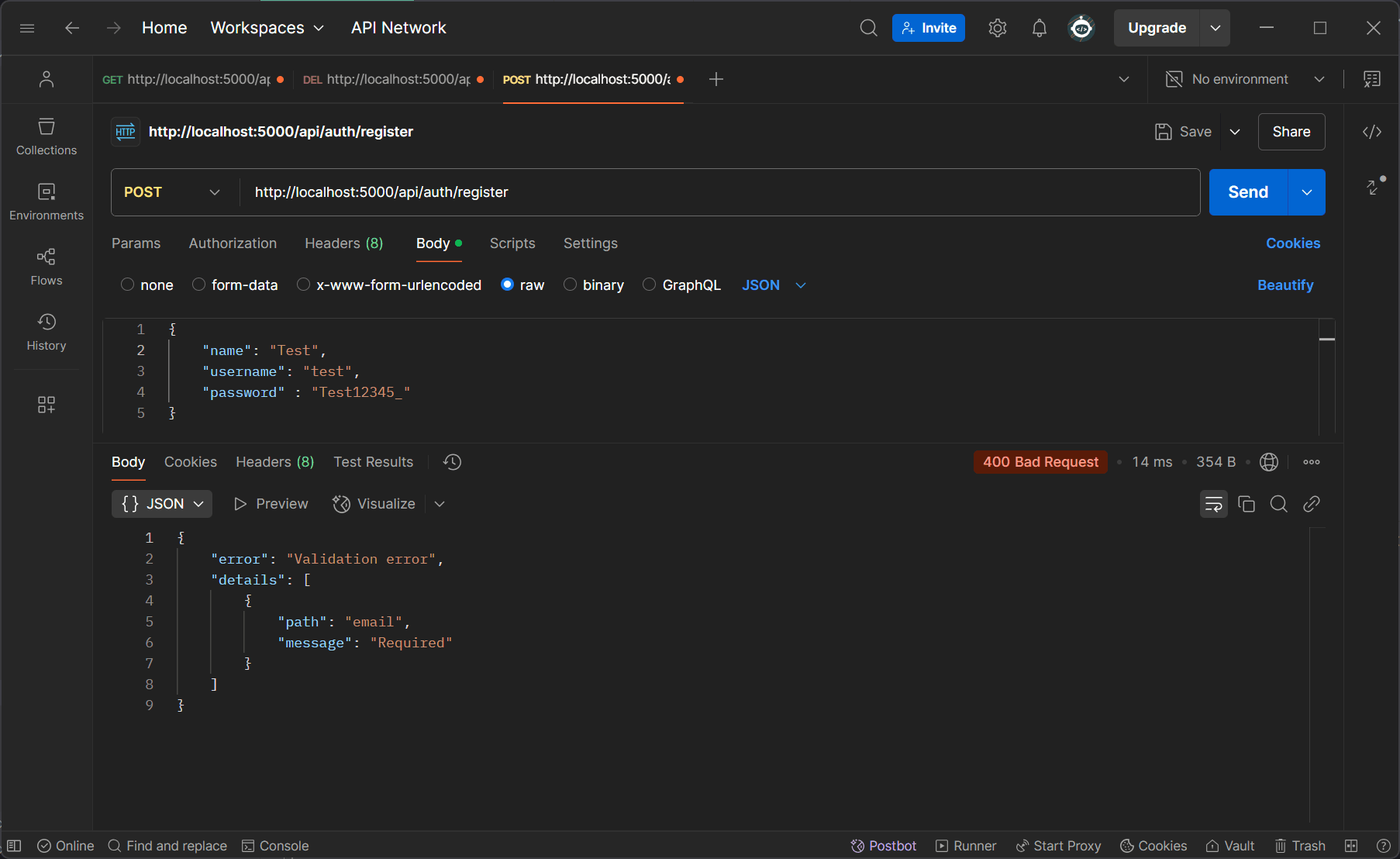Image resolution: width=1400 pixels, height=859 pixels.
Task: Copy response link with chain icon
Action: point(1312,504)
